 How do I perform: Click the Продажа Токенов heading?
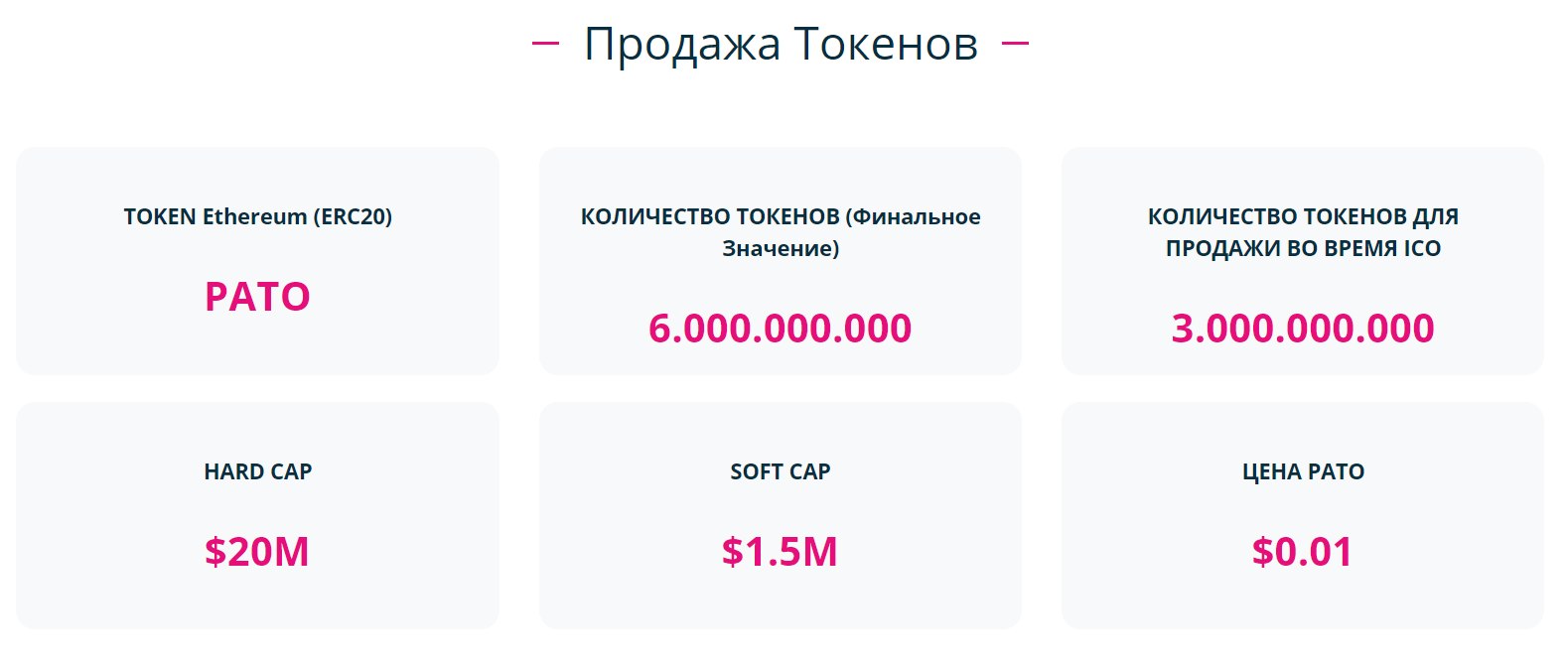781,45
